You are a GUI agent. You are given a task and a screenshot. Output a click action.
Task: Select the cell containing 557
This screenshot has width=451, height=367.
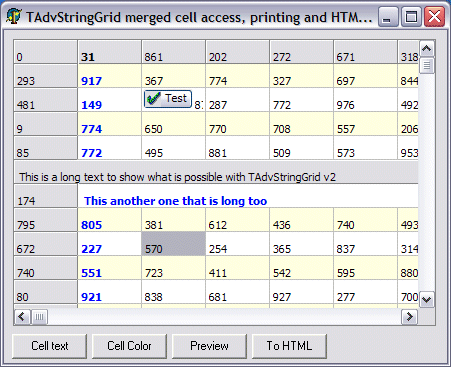point(366,124)
